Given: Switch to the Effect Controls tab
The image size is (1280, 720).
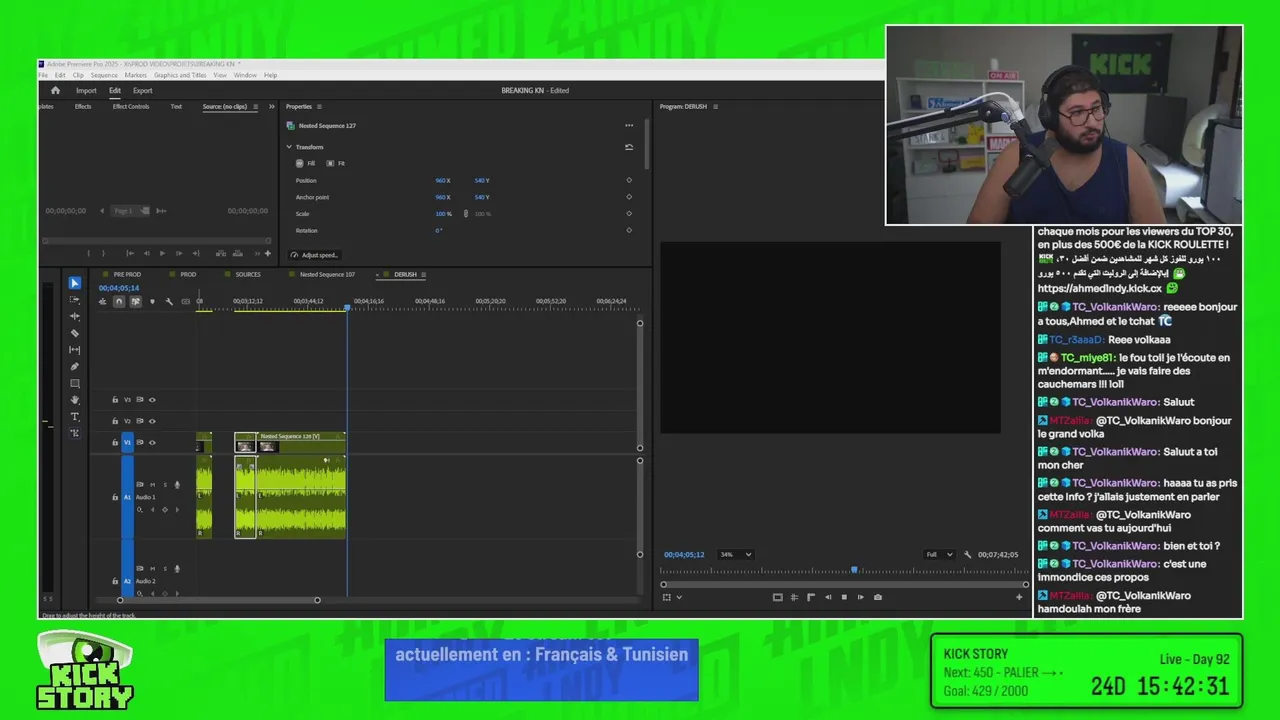Looking at the screenshot, I should [131, 106].
